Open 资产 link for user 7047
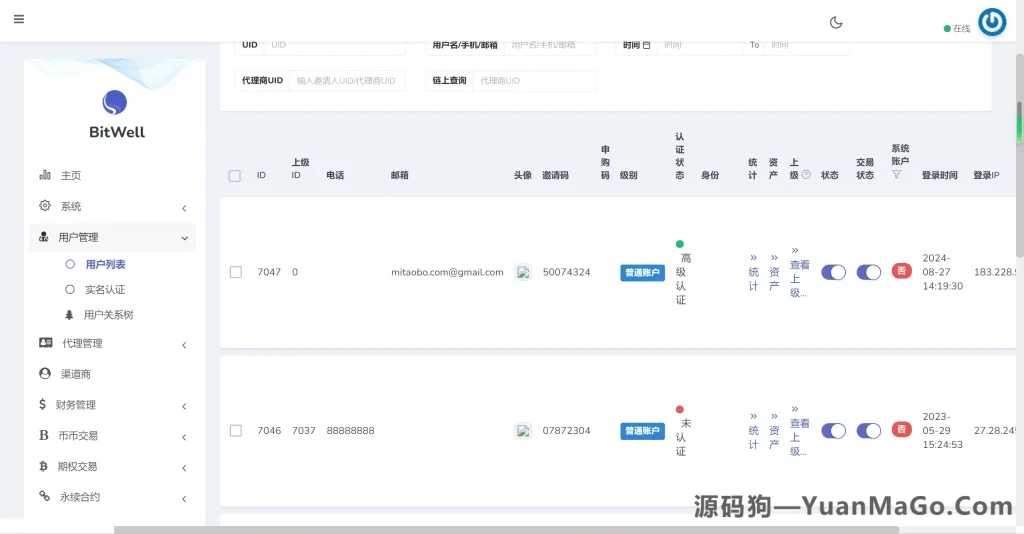Image resolution: width=1024 pixels, height=534 pixels. pyautogui.click(x=774, y=272)
